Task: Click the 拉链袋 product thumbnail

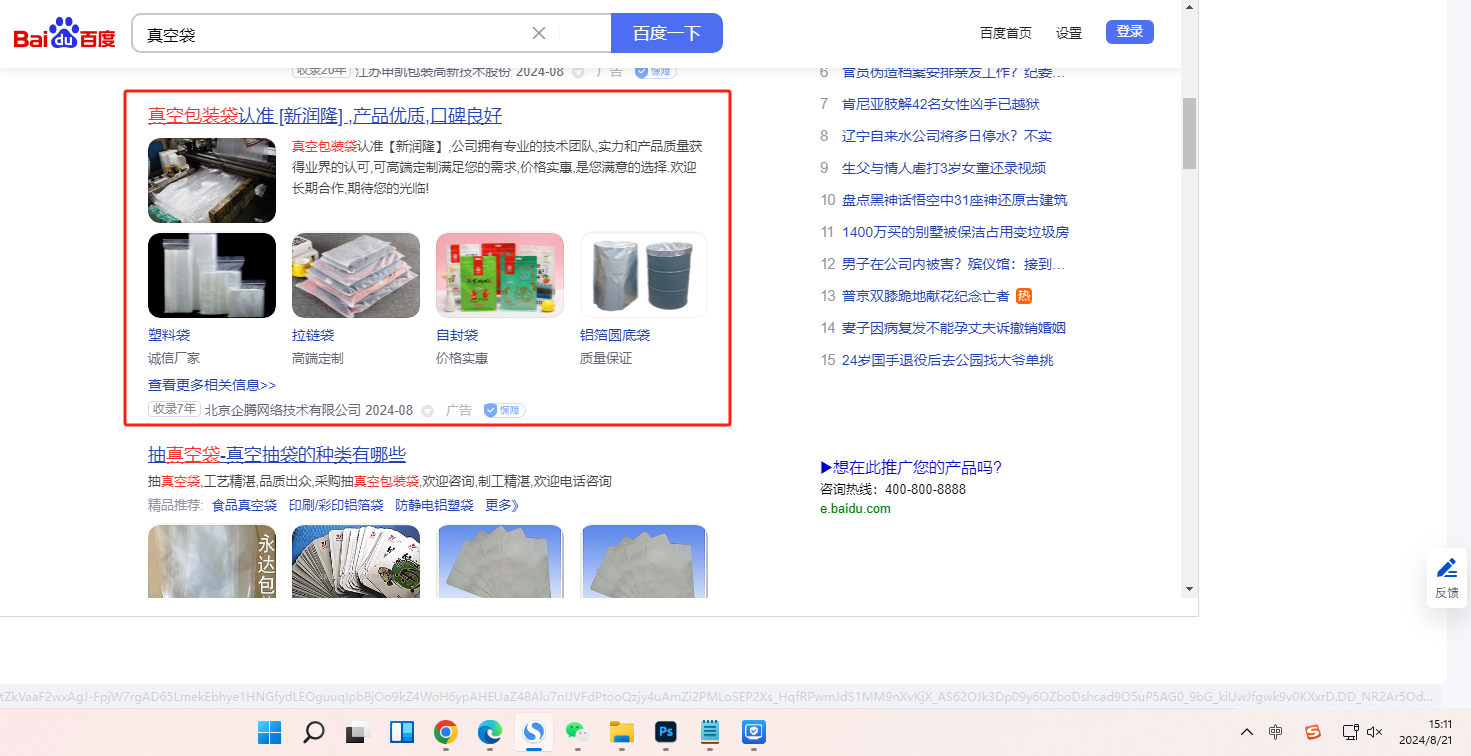Action: 356,275
